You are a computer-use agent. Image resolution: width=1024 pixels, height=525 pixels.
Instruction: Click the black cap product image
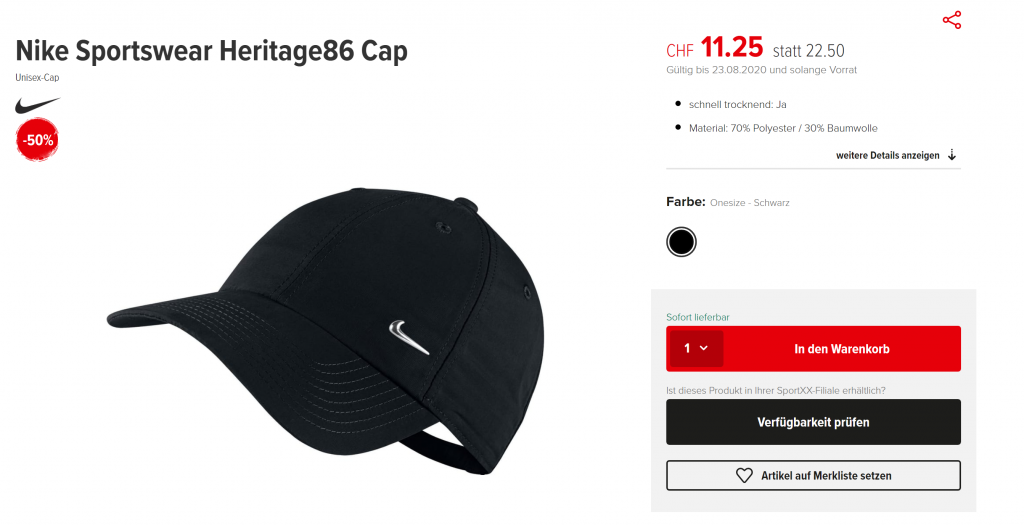tap(325, 331)
